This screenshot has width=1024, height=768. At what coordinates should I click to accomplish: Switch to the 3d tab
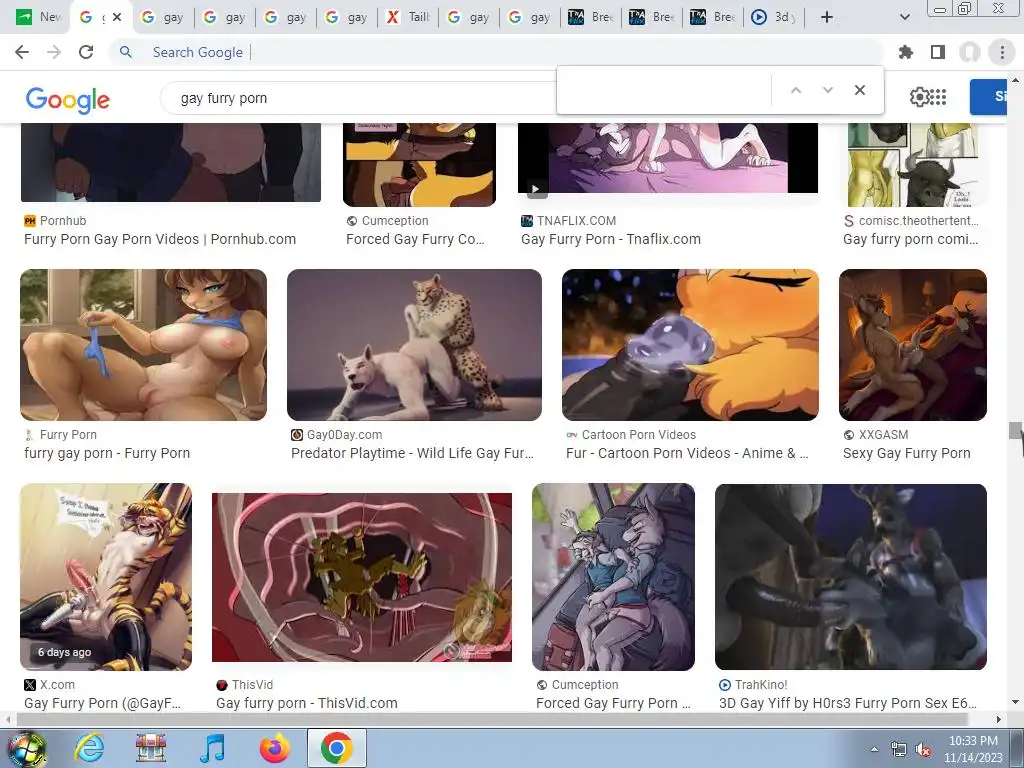(775, 17)
